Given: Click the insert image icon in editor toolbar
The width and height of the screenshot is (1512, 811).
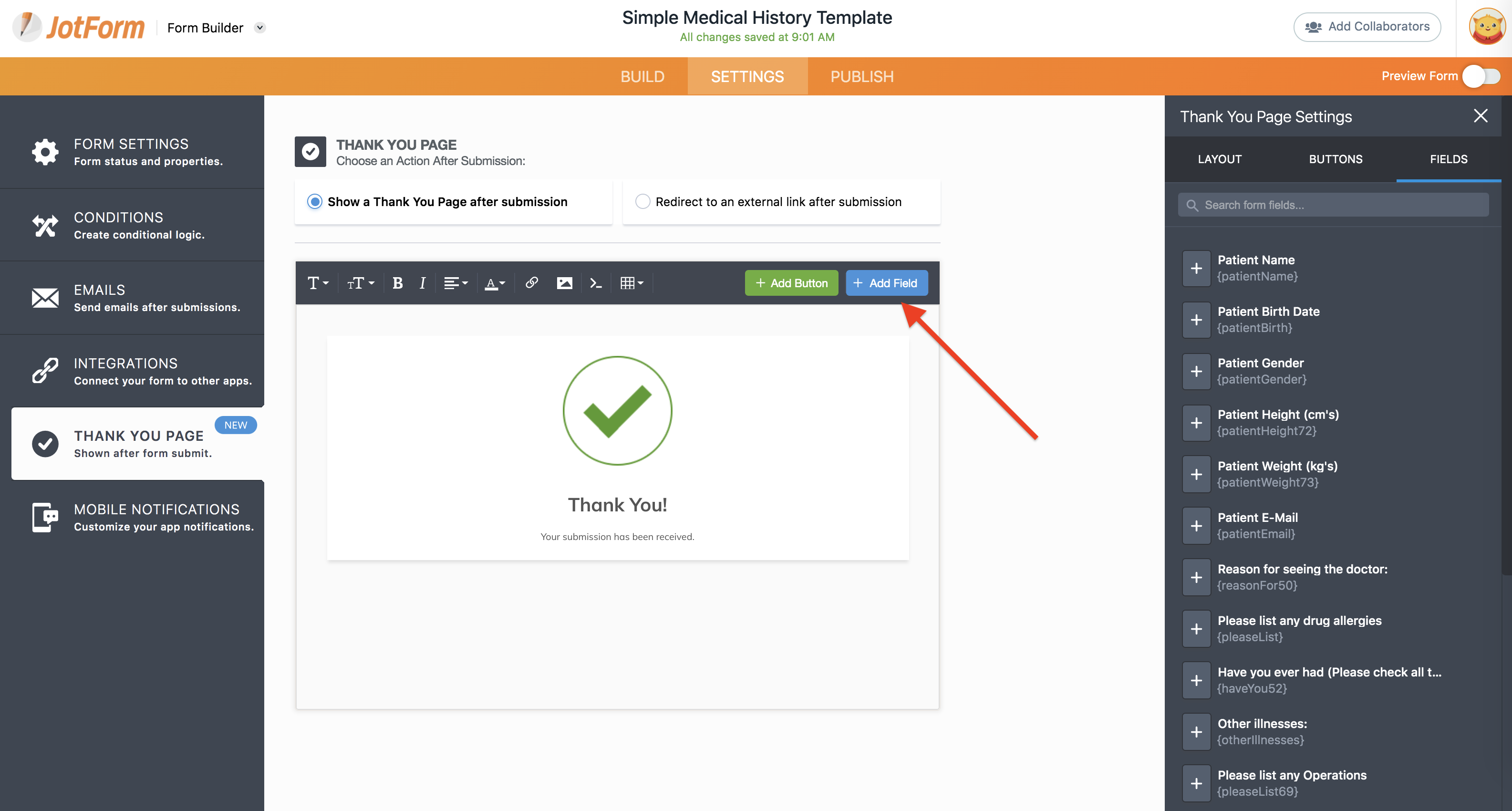Looking at the screenshot, I should click(564, 283).
